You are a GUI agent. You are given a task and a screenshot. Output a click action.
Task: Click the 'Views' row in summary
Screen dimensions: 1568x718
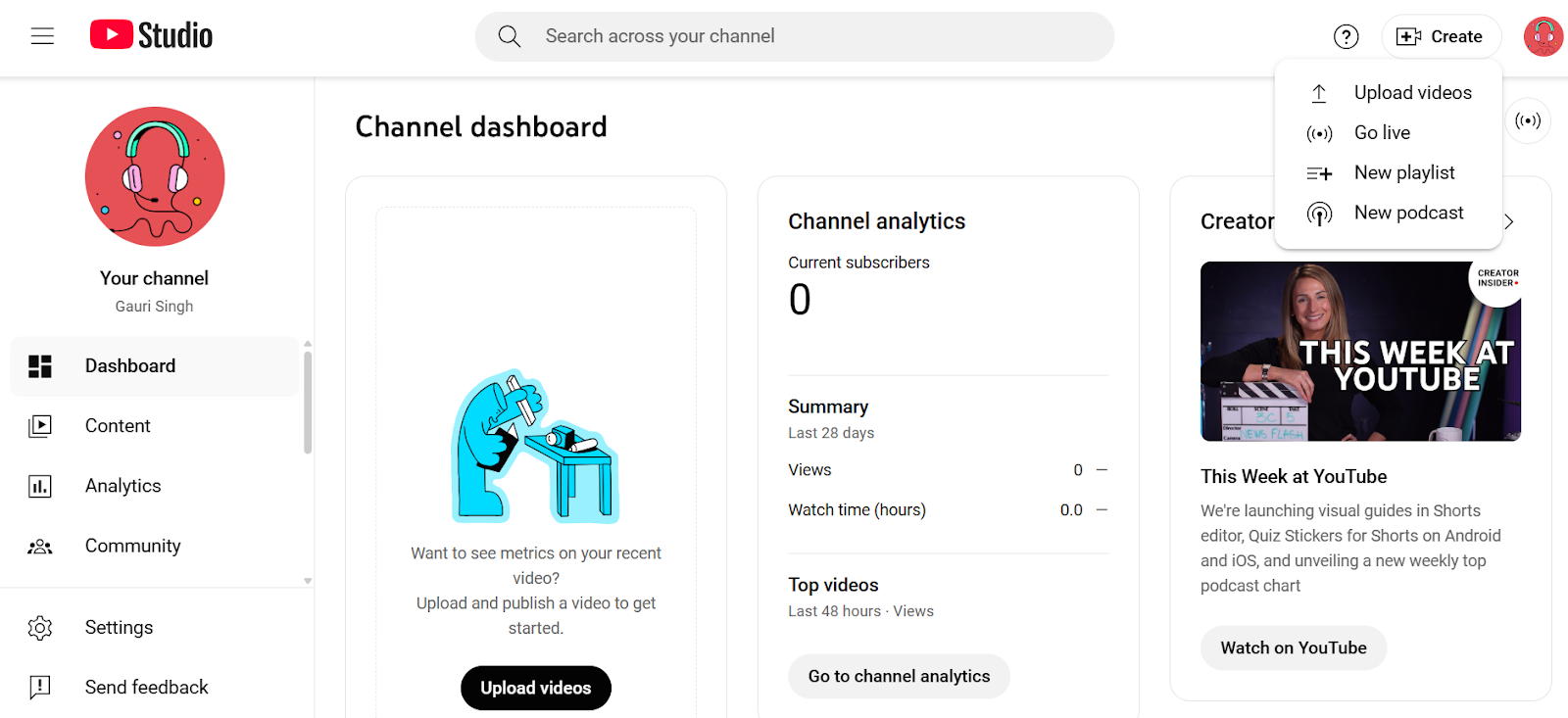point(949,470)
